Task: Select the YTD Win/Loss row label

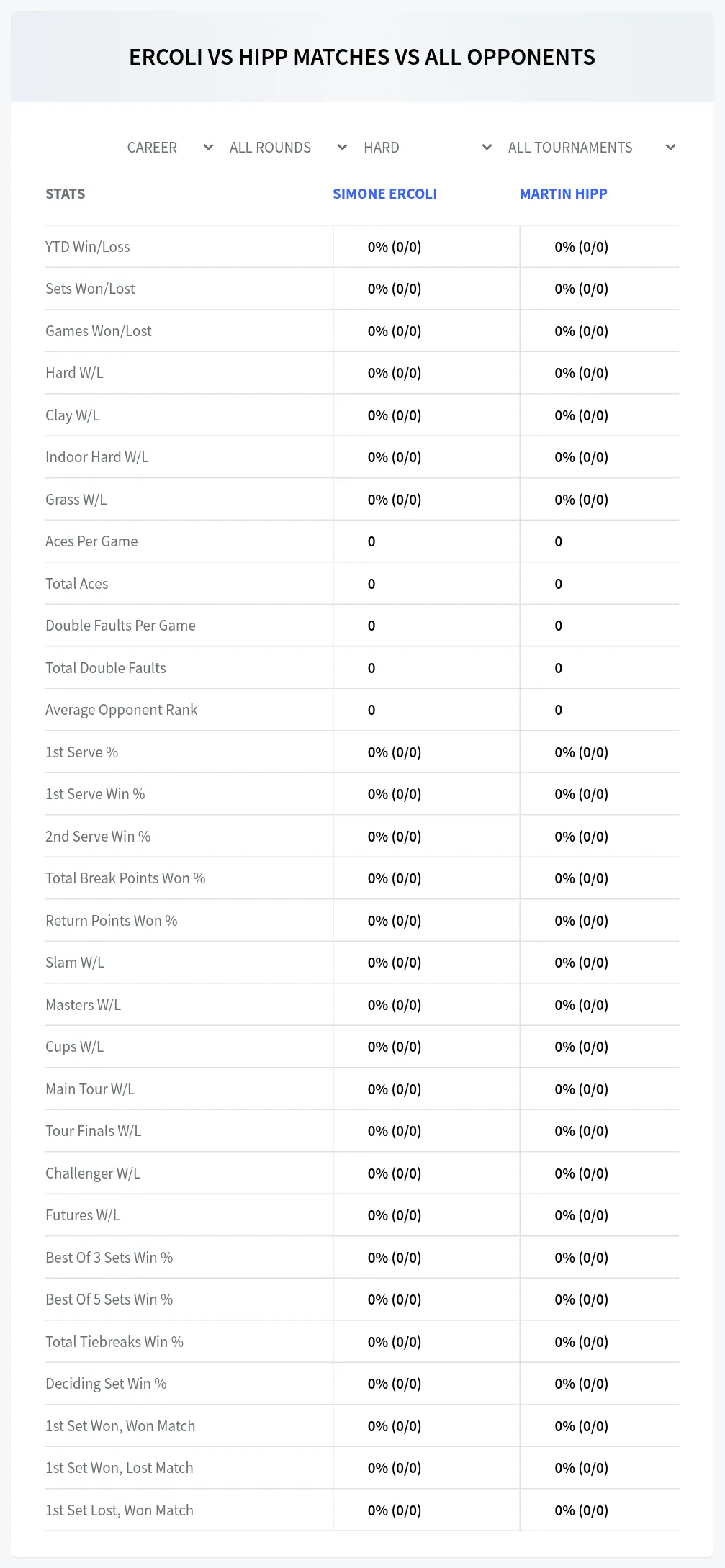Action: point(88,247)
